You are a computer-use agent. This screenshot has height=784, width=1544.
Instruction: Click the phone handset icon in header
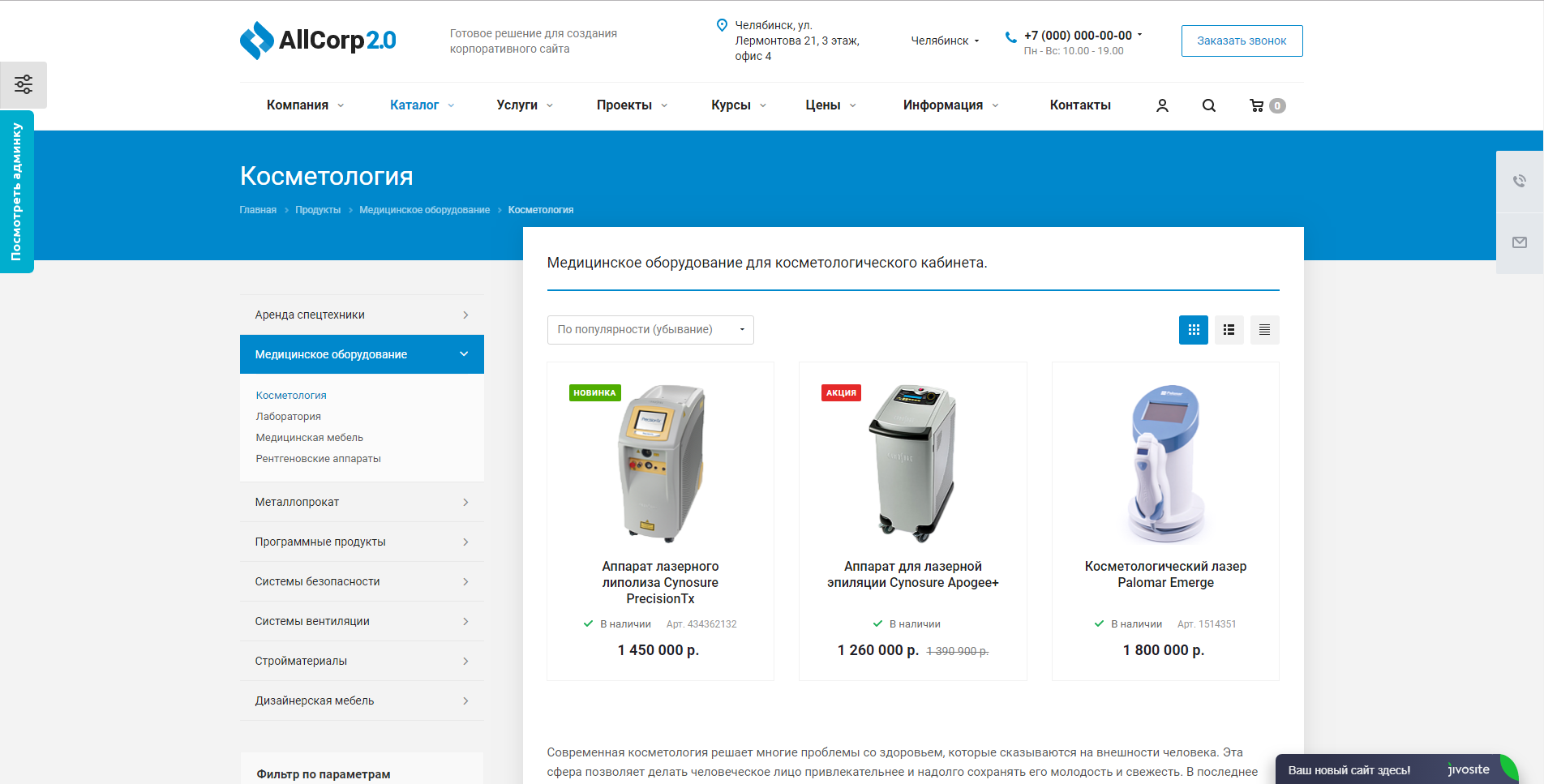tap(1010, 36)
